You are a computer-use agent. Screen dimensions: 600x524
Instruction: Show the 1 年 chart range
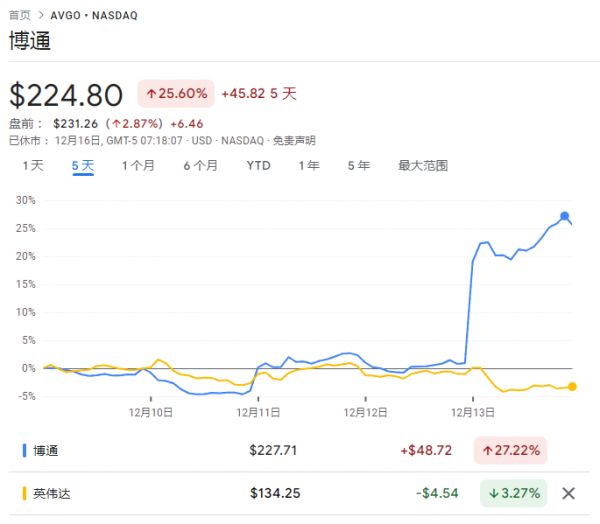309,166
